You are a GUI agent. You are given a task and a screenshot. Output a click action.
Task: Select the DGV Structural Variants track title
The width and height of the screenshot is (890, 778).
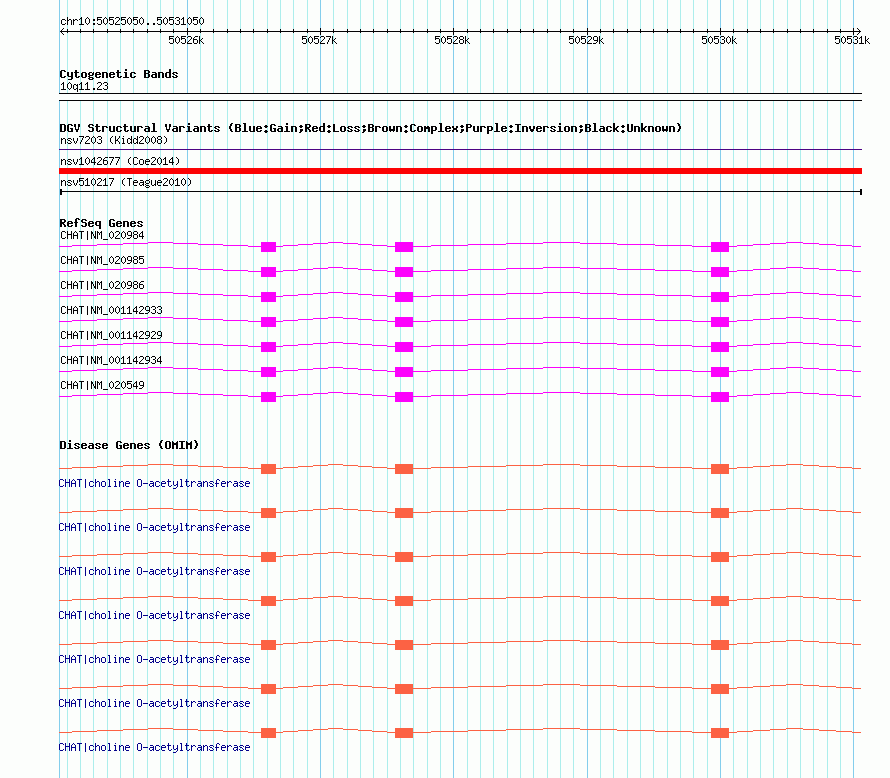370,128
